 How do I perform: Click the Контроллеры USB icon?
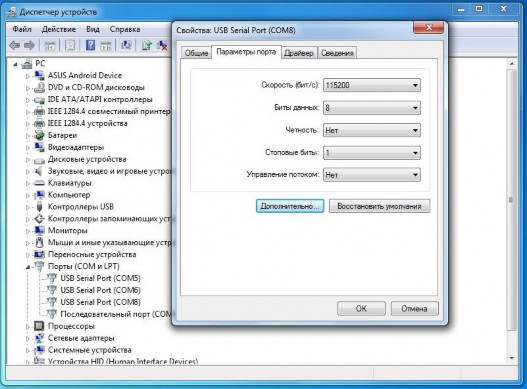(x=39, y=207)
